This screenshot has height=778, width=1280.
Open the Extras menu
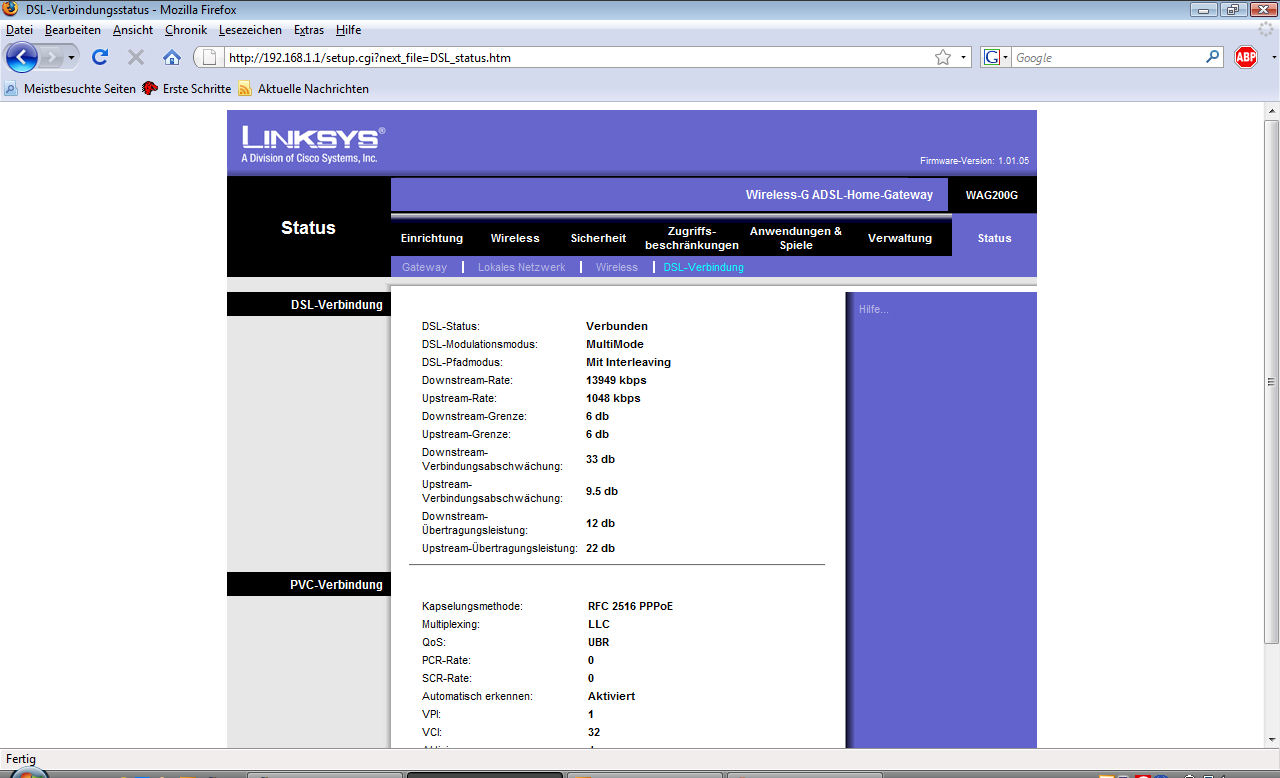coord(308,30)
